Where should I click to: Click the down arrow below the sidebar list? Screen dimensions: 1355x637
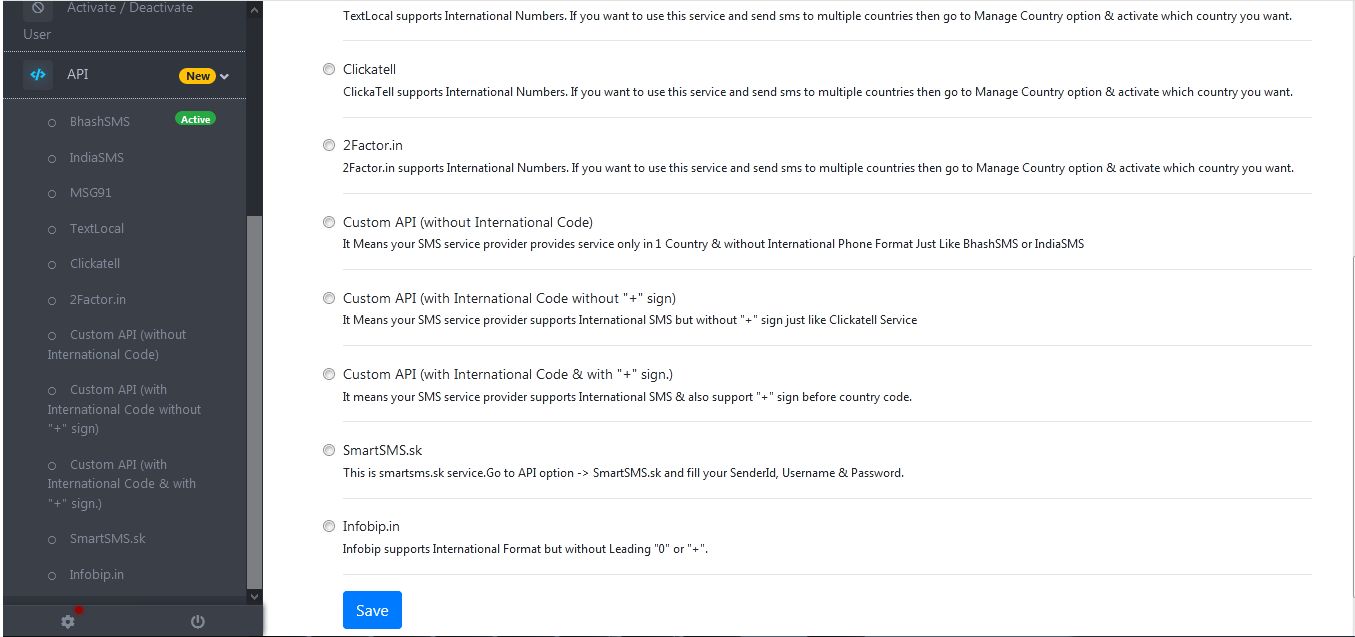pos(254,596)
